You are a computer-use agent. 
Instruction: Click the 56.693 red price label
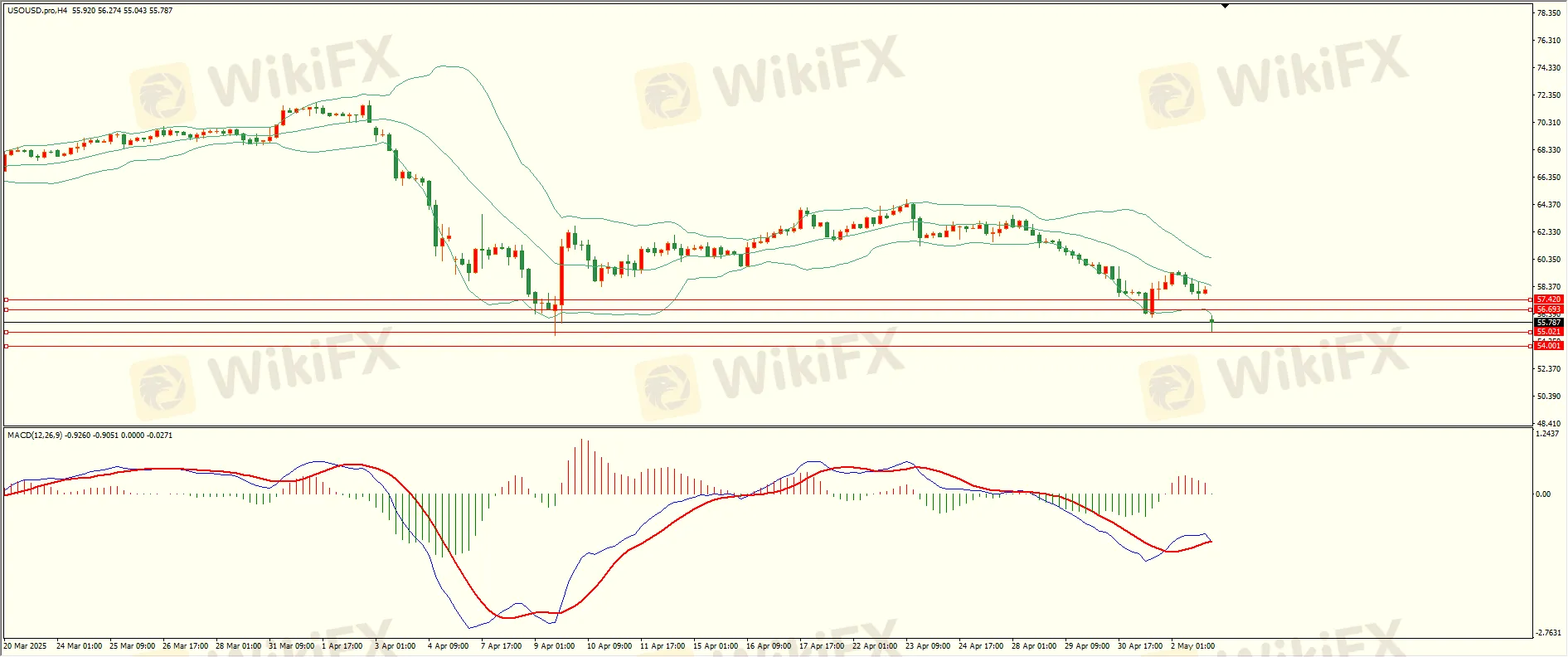click(x=1548, y=309)
